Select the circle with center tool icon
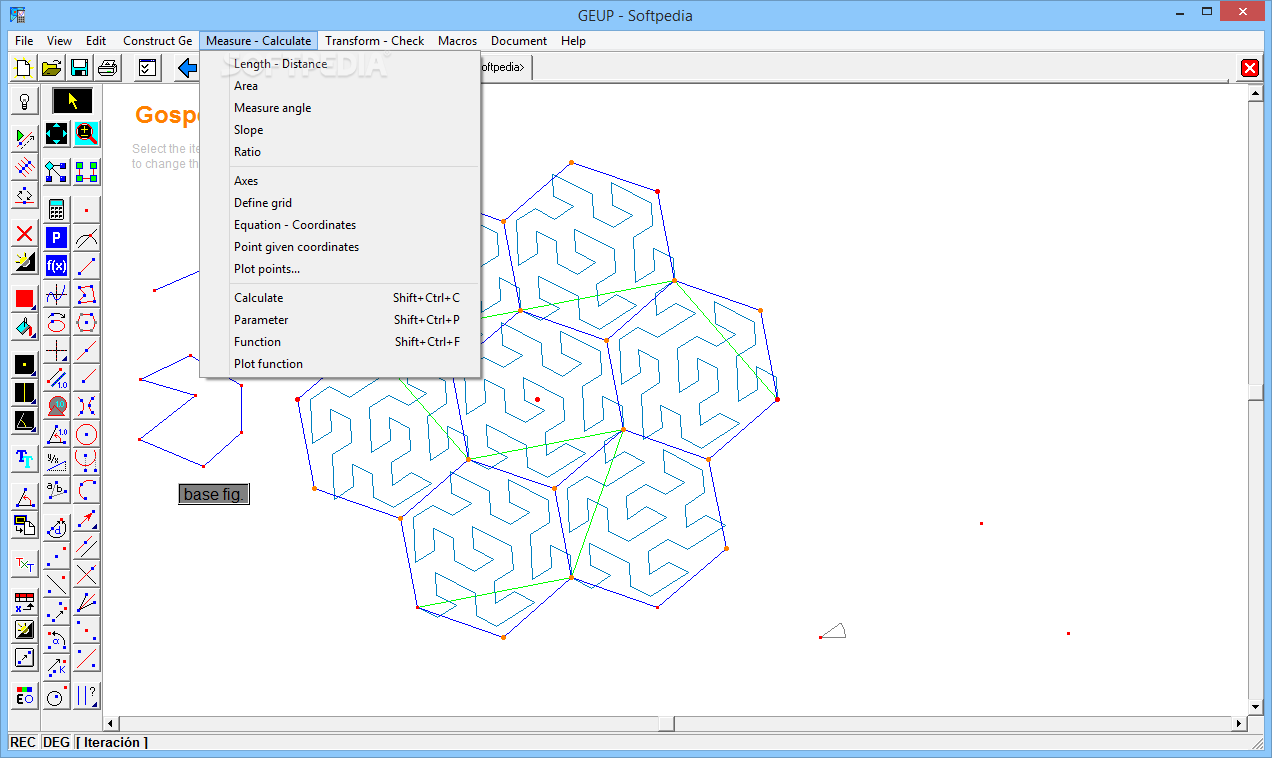 coord(87,434)
